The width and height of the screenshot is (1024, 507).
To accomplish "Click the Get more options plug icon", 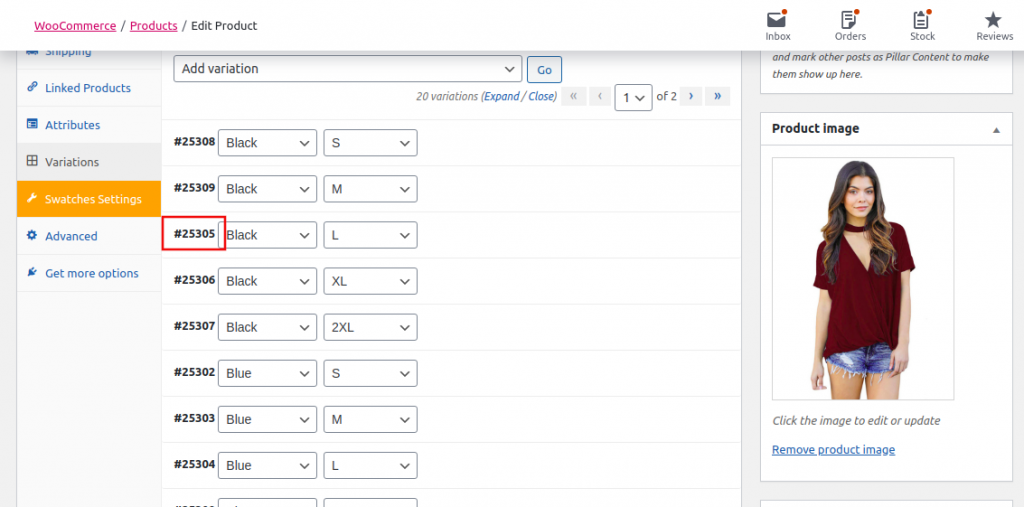I will [31, 272].
